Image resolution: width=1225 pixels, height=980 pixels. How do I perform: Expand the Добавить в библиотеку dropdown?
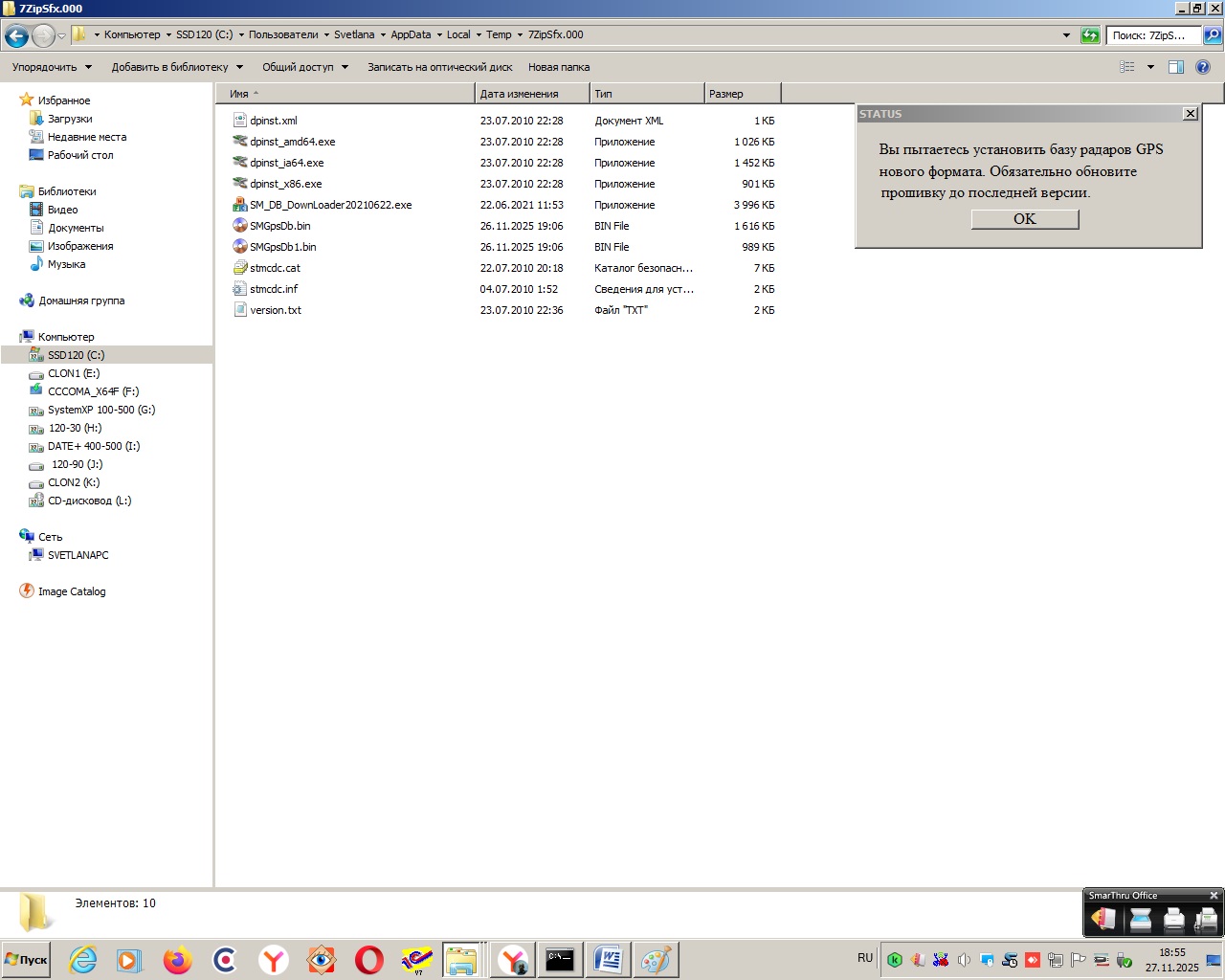point(177,67)
